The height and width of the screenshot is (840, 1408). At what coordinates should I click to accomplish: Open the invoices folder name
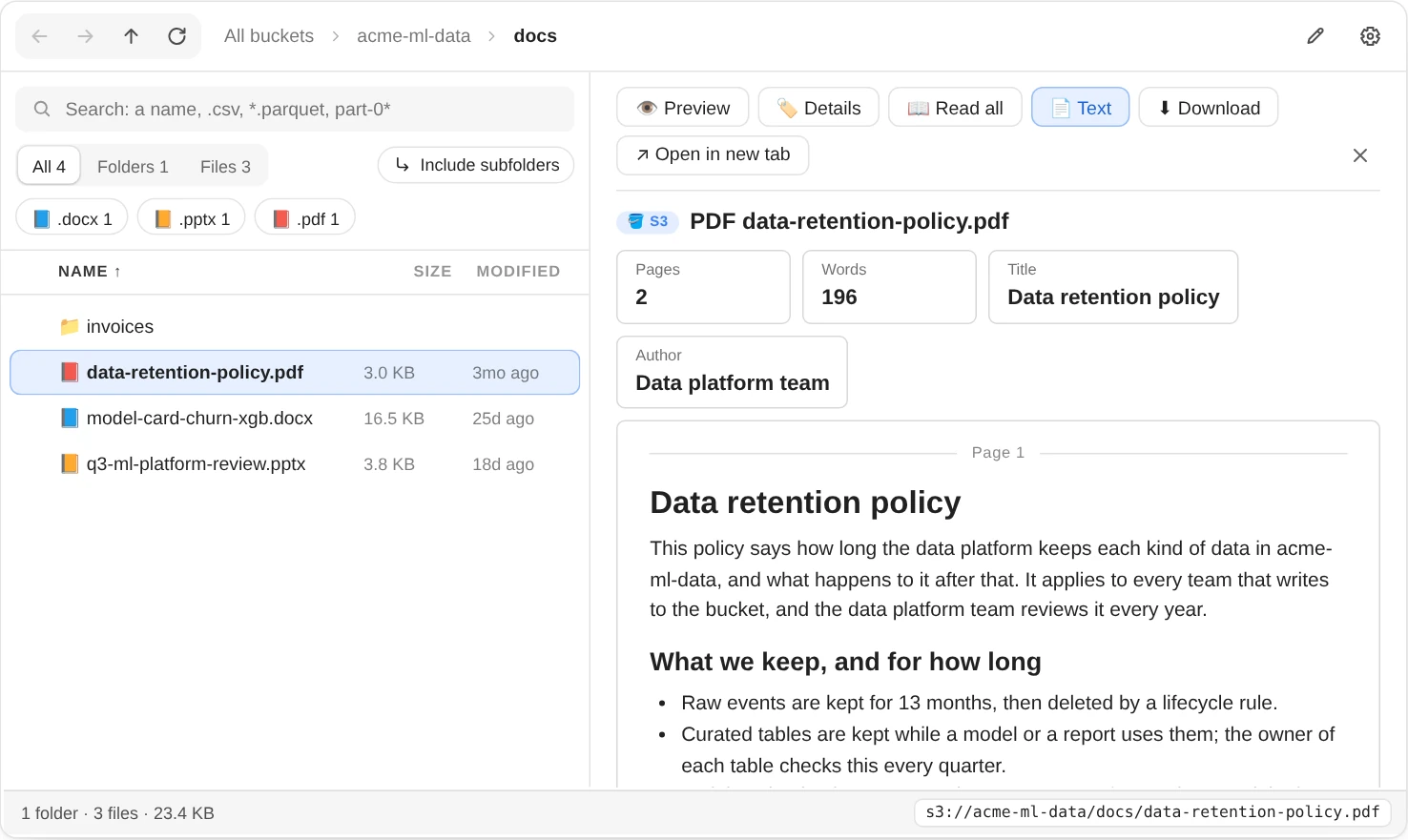(120, 327)
